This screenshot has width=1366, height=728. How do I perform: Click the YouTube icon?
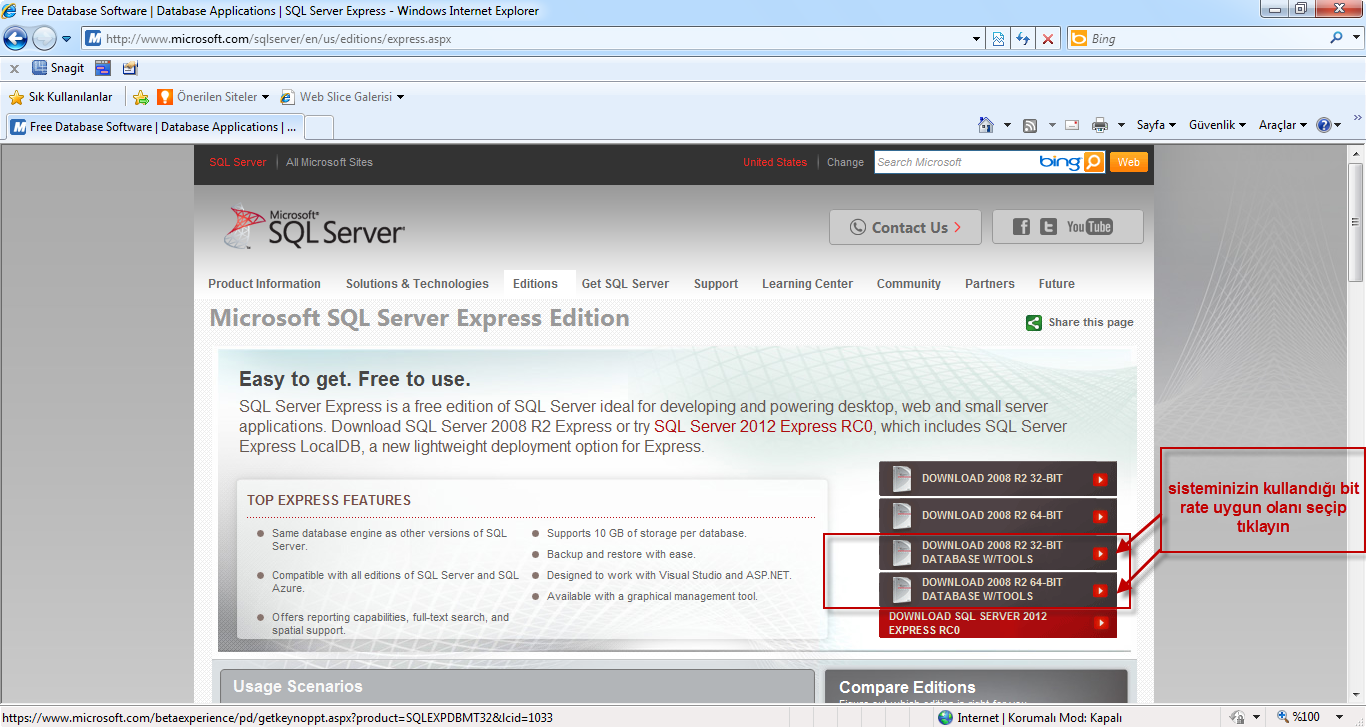pos(1089,227)
